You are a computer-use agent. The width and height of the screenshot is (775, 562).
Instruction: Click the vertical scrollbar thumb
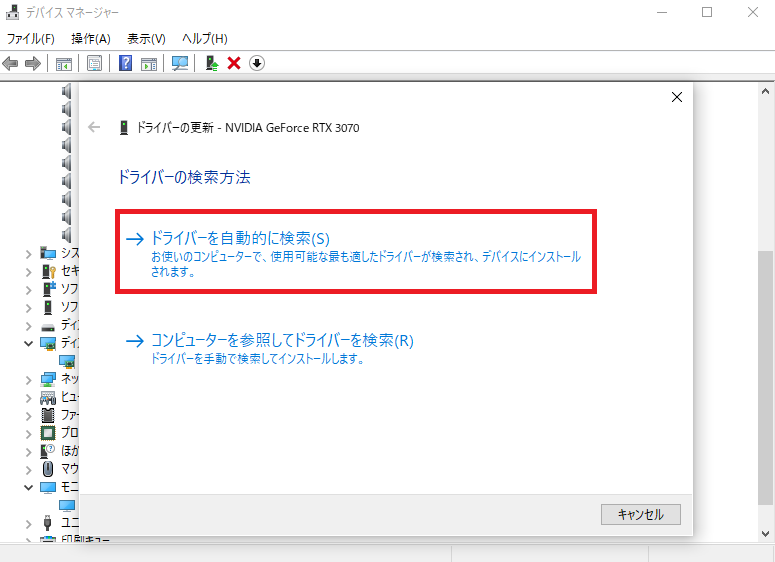point(765,378)
